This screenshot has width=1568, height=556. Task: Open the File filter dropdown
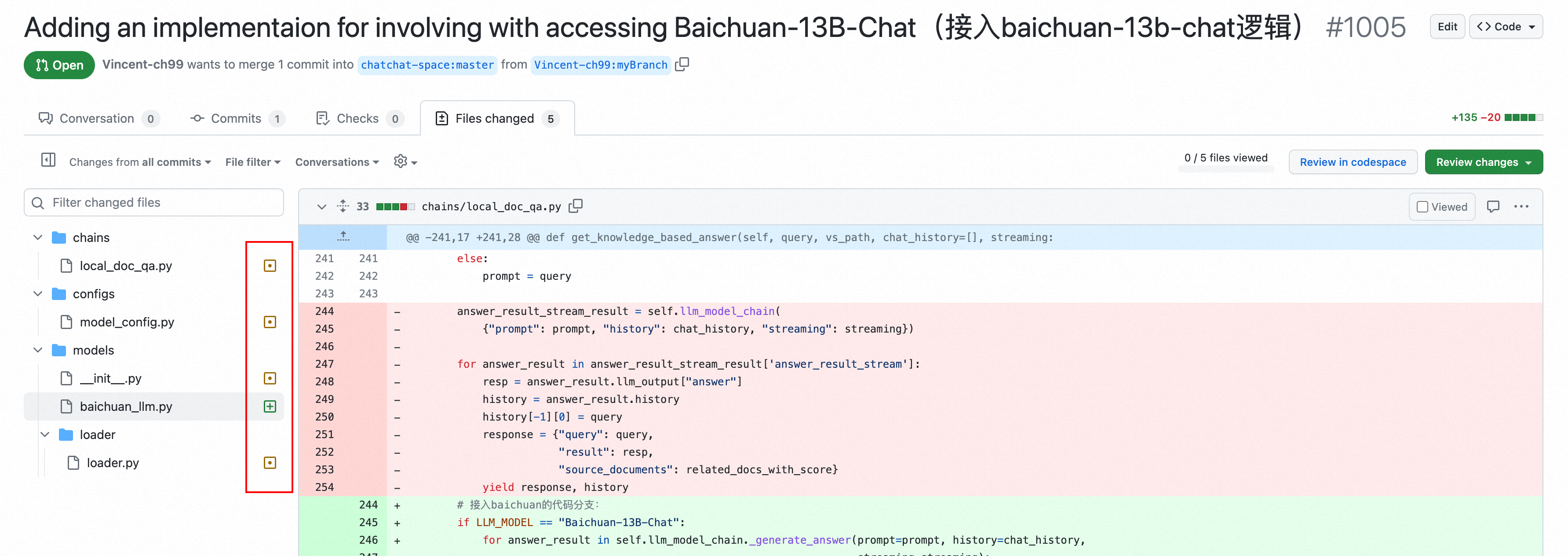tap(252, 161)
